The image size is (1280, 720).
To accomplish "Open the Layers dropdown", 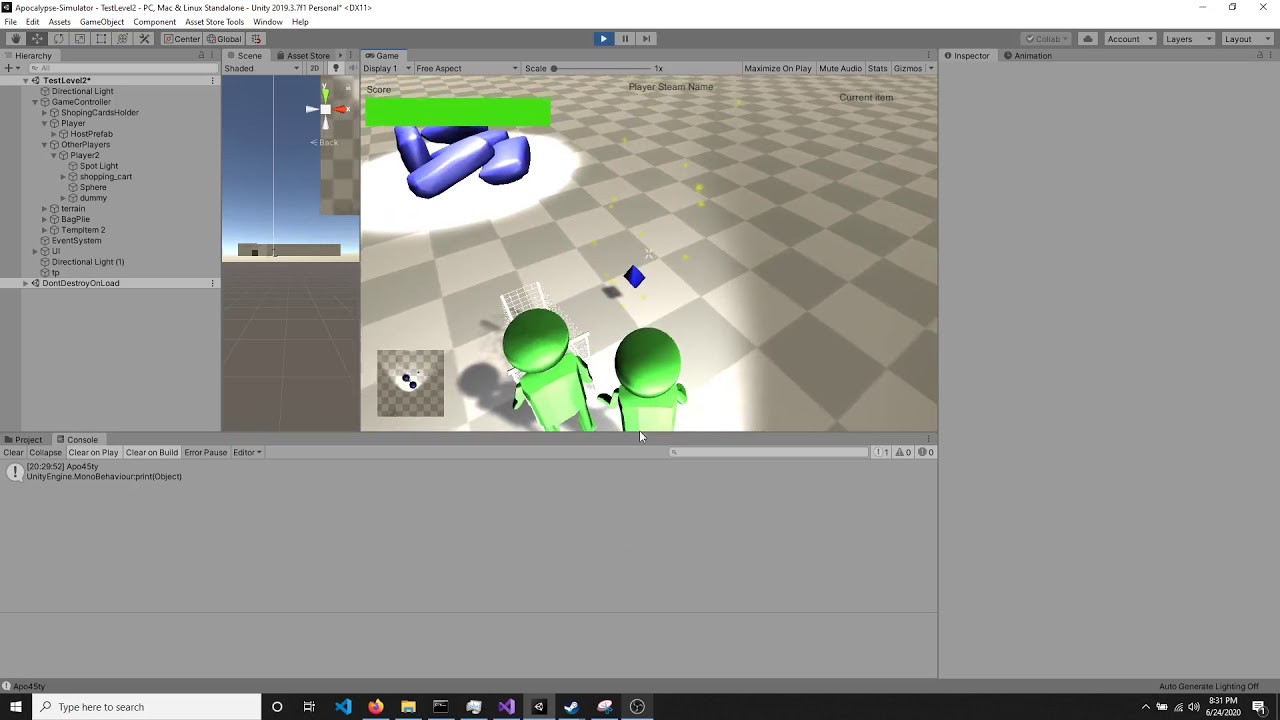I will coord(1188,39).
